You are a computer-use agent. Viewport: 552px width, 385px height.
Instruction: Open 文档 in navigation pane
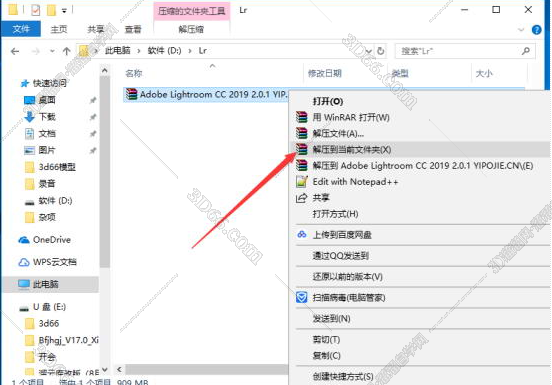click(x=47, y=133)
